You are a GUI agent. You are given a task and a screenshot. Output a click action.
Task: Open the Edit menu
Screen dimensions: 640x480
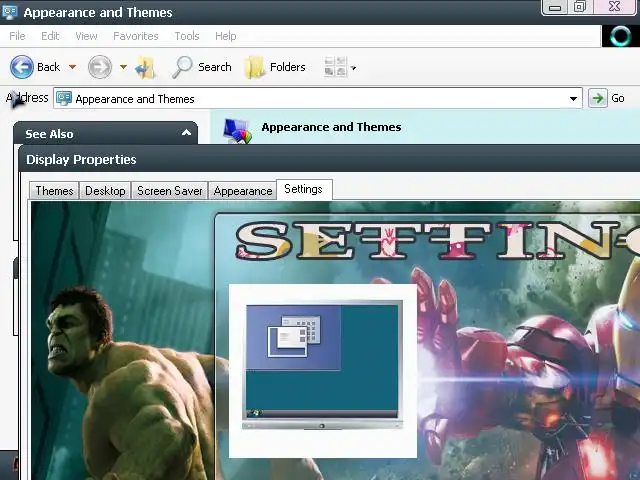(50, 36)
